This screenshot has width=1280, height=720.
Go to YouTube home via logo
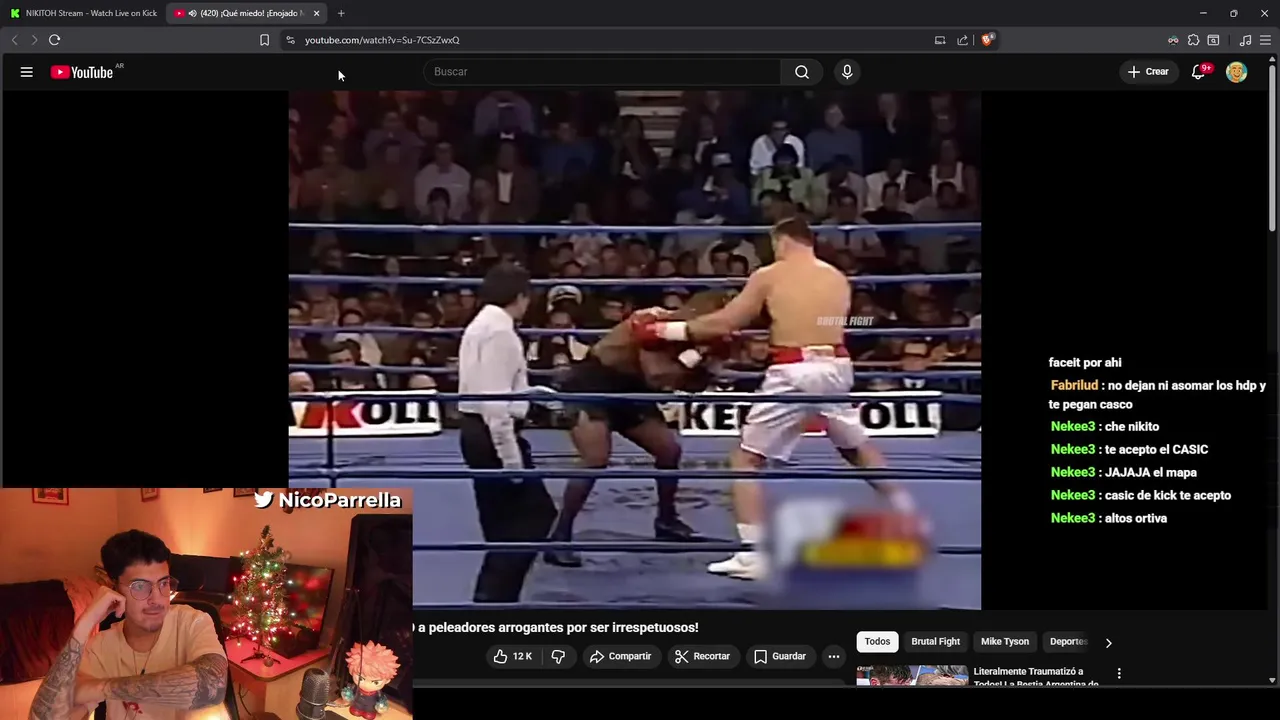click(x=82, y=72)
